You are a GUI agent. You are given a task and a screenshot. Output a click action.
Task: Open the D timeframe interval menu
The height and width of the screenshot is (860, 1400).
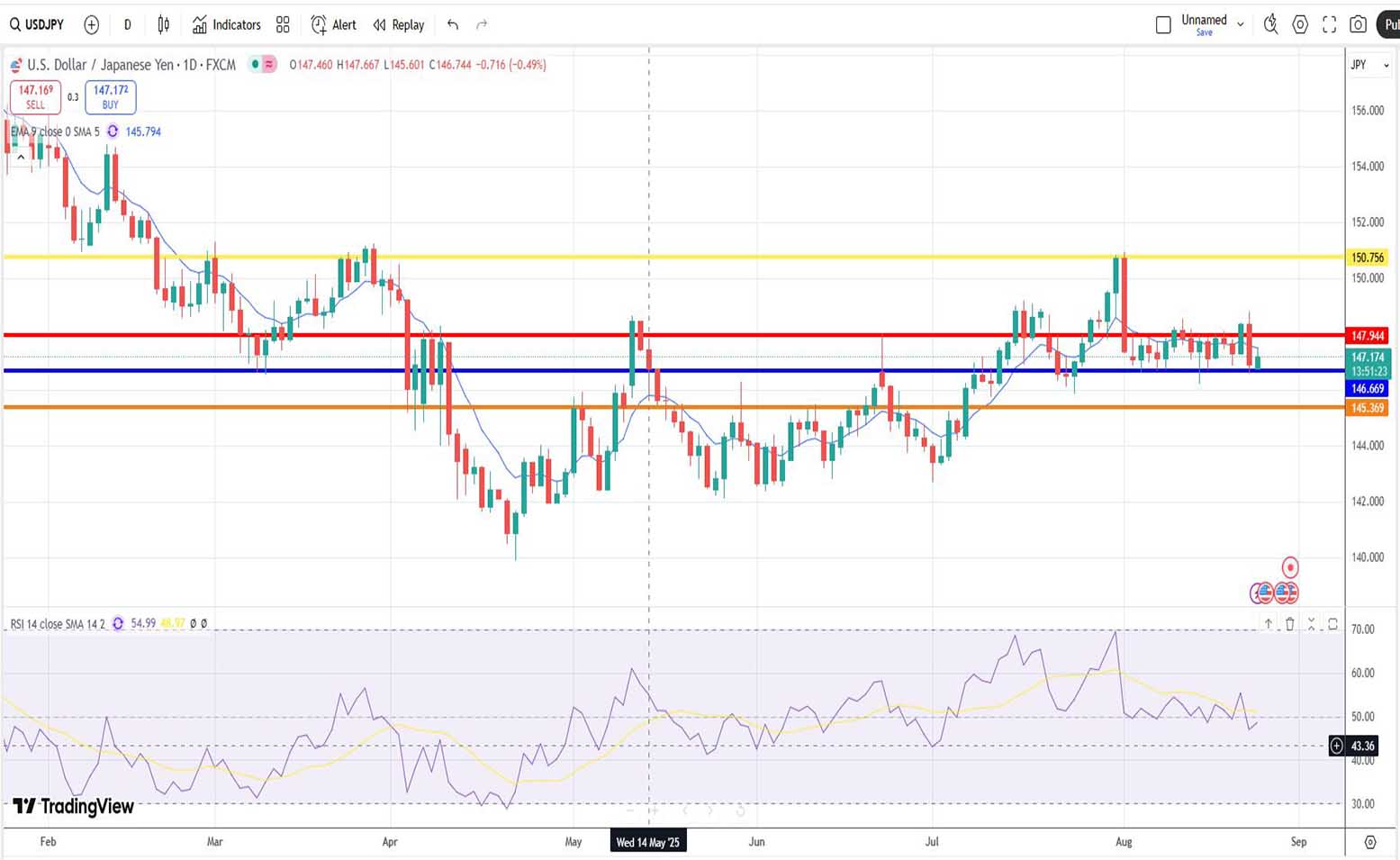click(x=127, y=25)
